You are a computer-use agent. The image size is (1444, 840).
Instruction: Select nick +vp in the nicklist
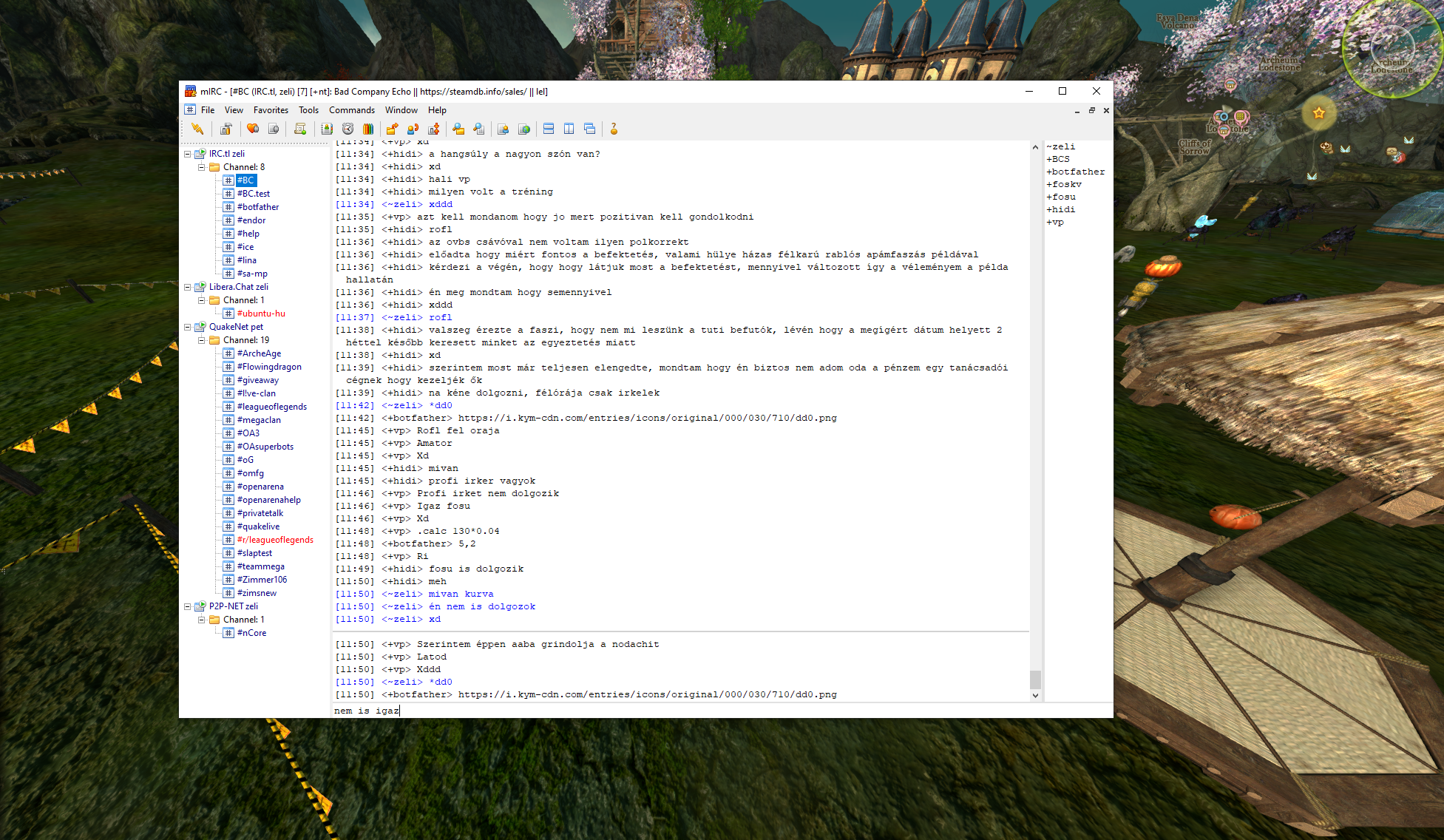pos(1055,222)
